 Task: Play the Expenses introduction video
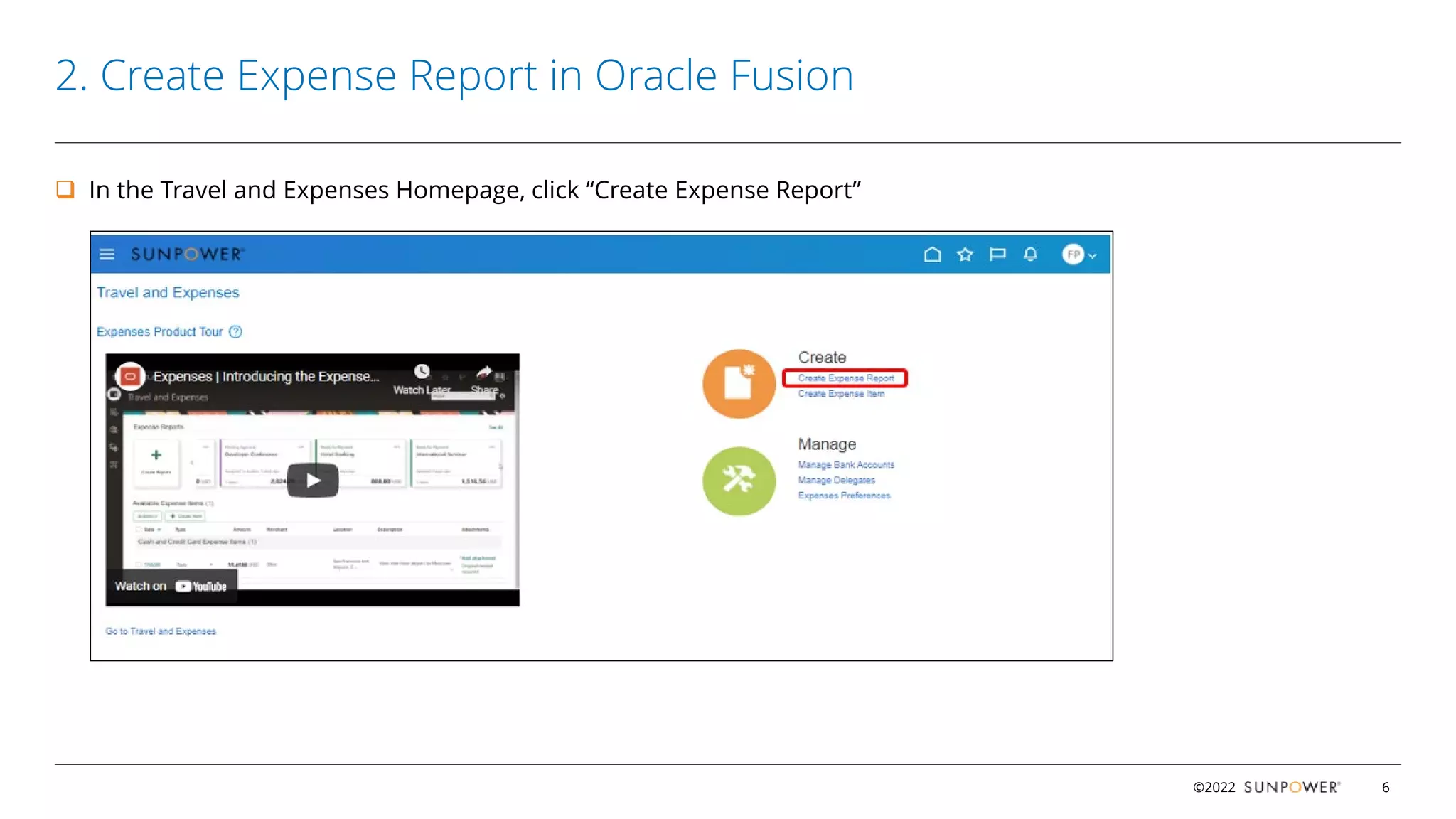click(313, 481)
